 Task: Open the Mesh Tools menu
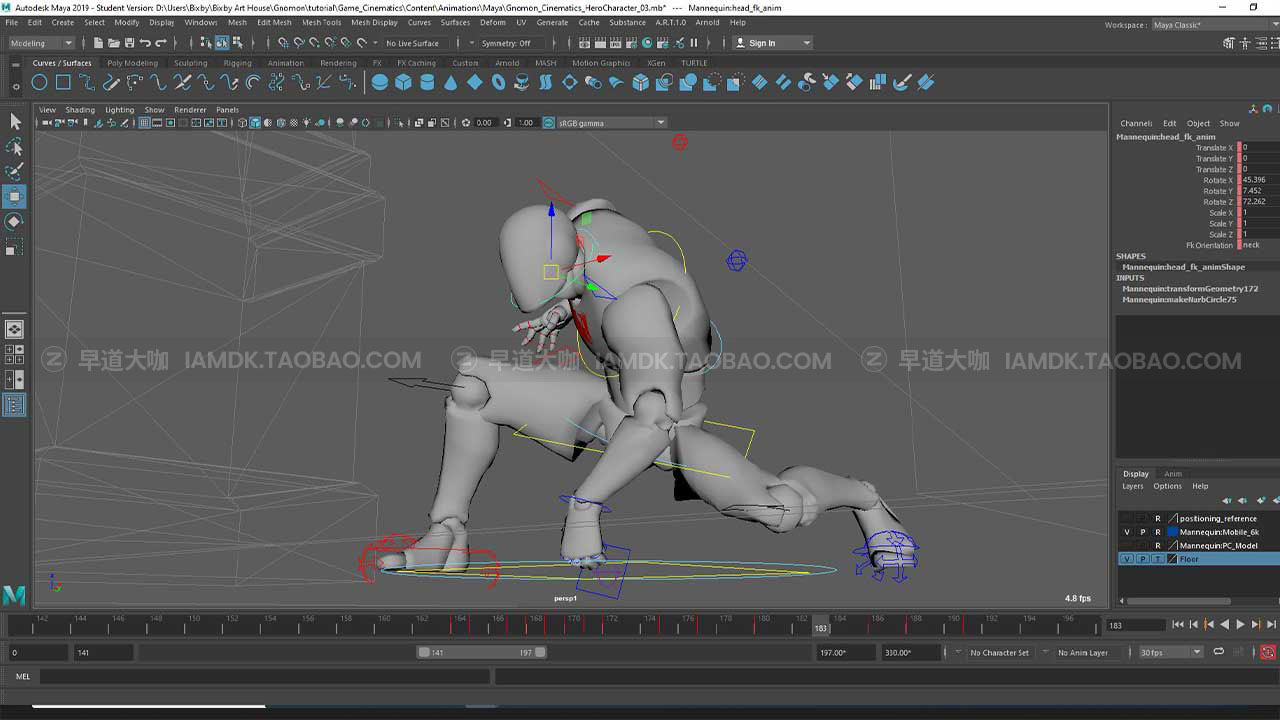(x=321, y=22)
